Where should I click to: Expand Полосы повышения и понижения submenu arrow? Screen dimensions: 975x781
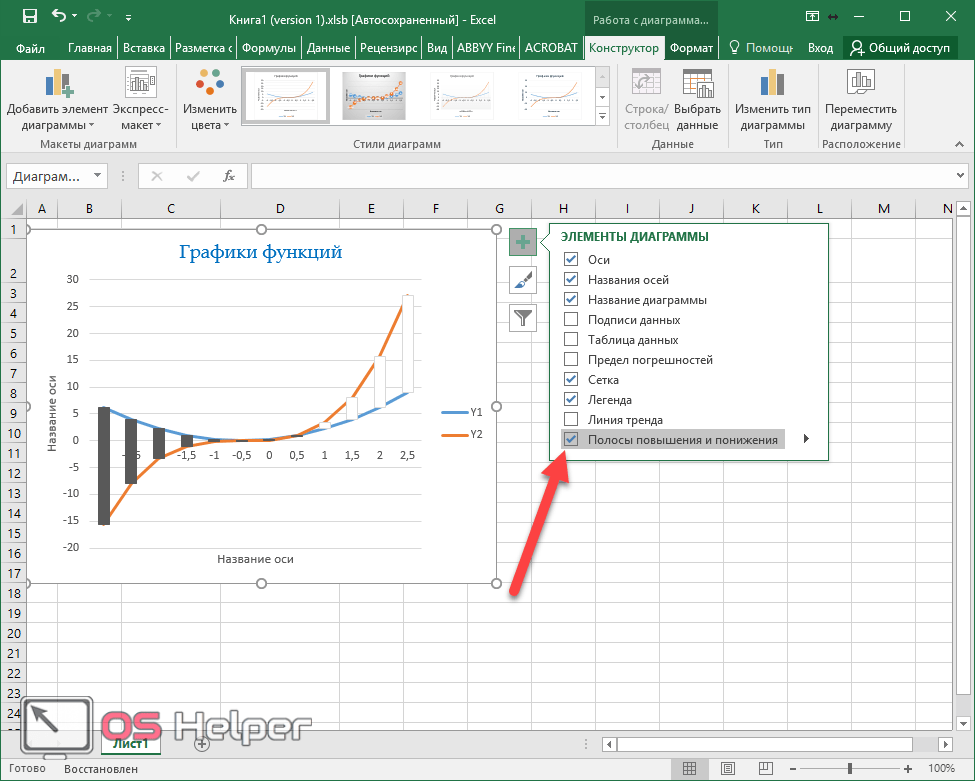click(x=806, y=439)
